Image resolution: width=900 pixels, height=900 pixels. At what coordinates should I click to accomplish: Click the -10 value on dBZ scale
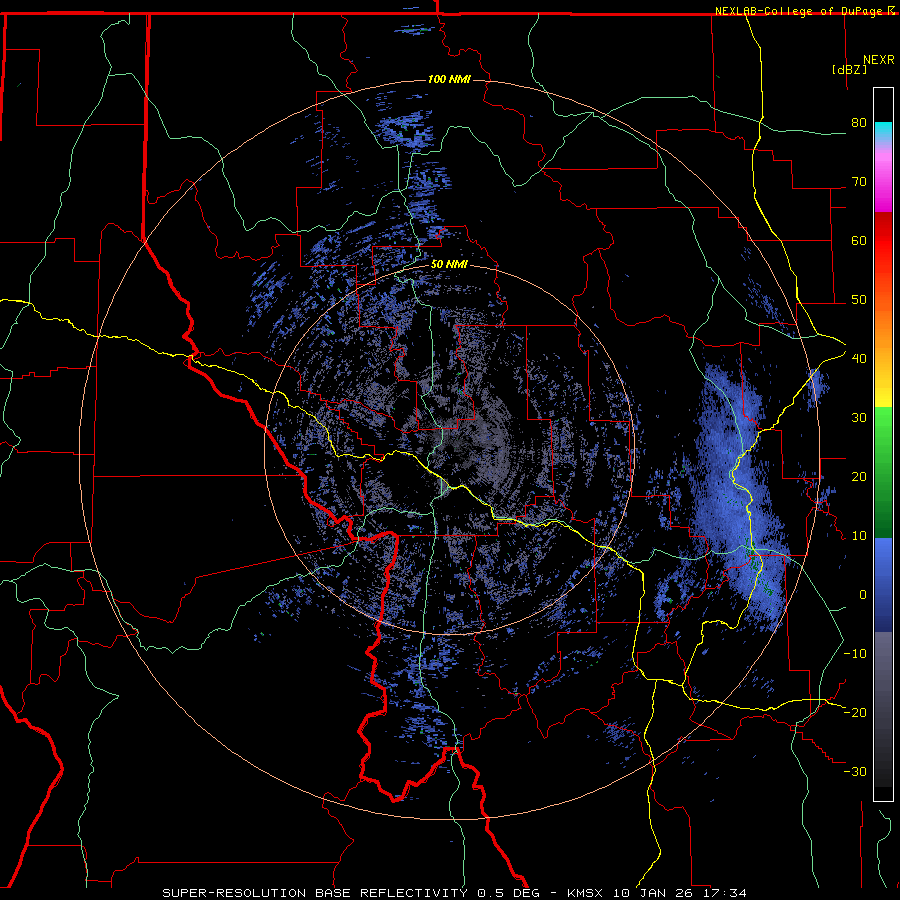click(855, 653)
